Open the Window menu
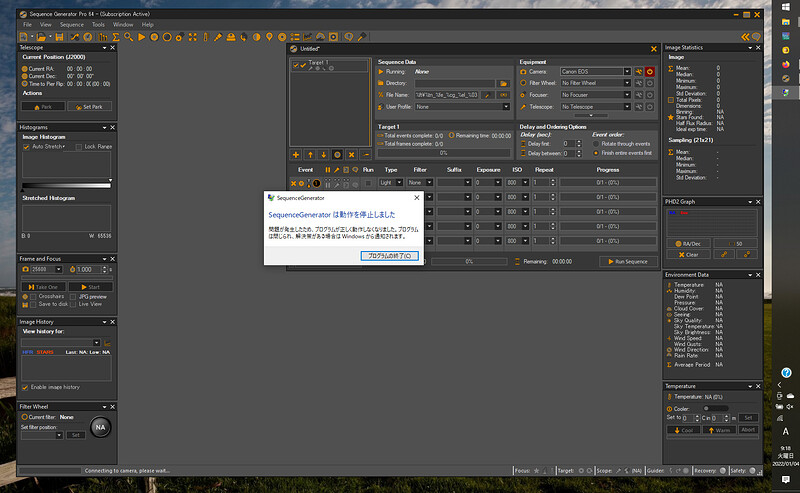The image size is (800, 493). click(123, 24)
